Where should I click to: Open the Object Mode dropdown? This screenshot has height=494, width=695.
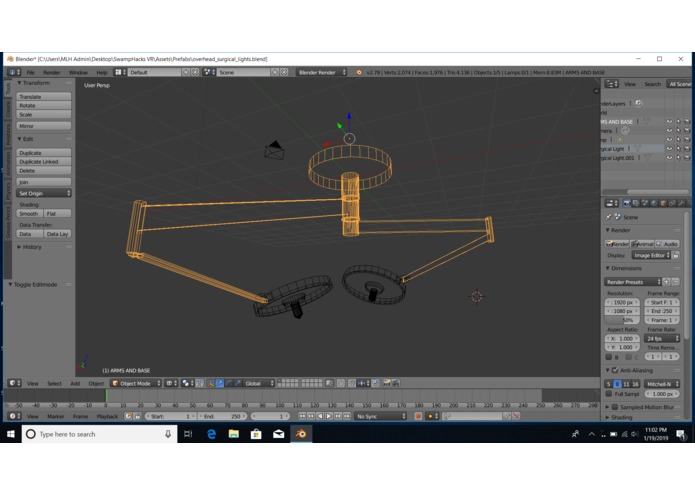click(136, 383)
